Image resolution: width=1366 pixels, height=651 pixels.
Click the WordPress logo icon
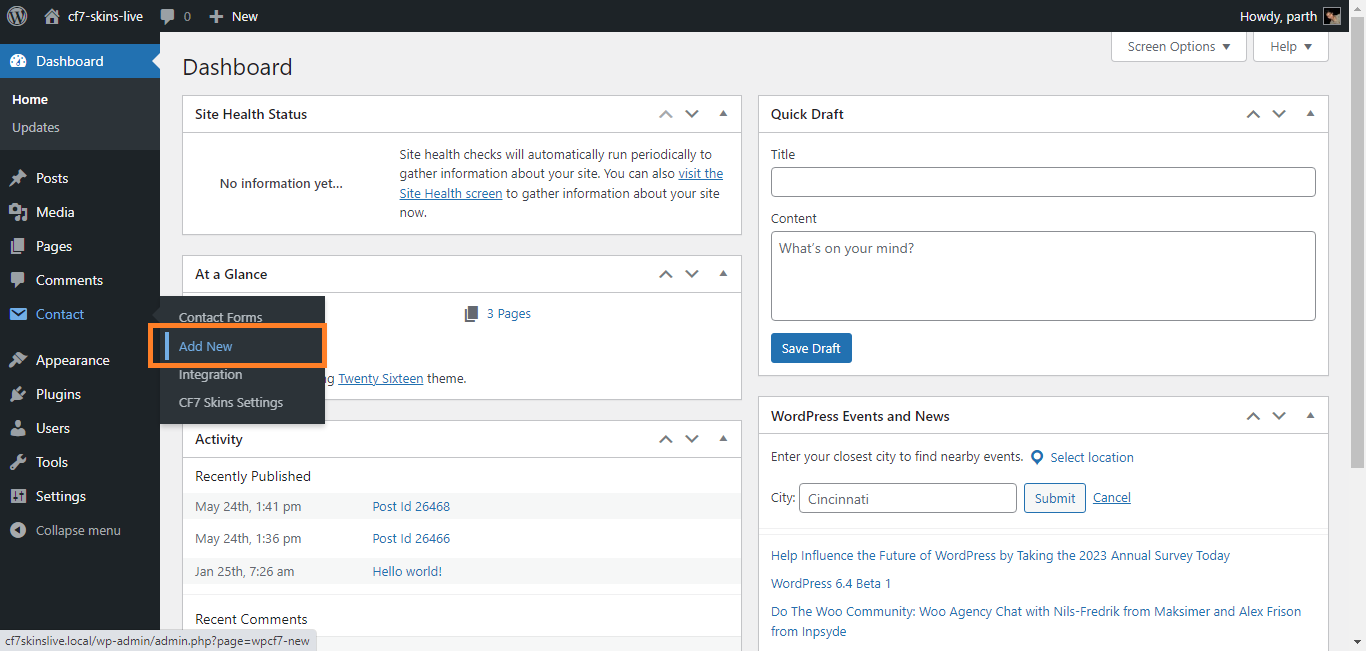coord(17,16)
